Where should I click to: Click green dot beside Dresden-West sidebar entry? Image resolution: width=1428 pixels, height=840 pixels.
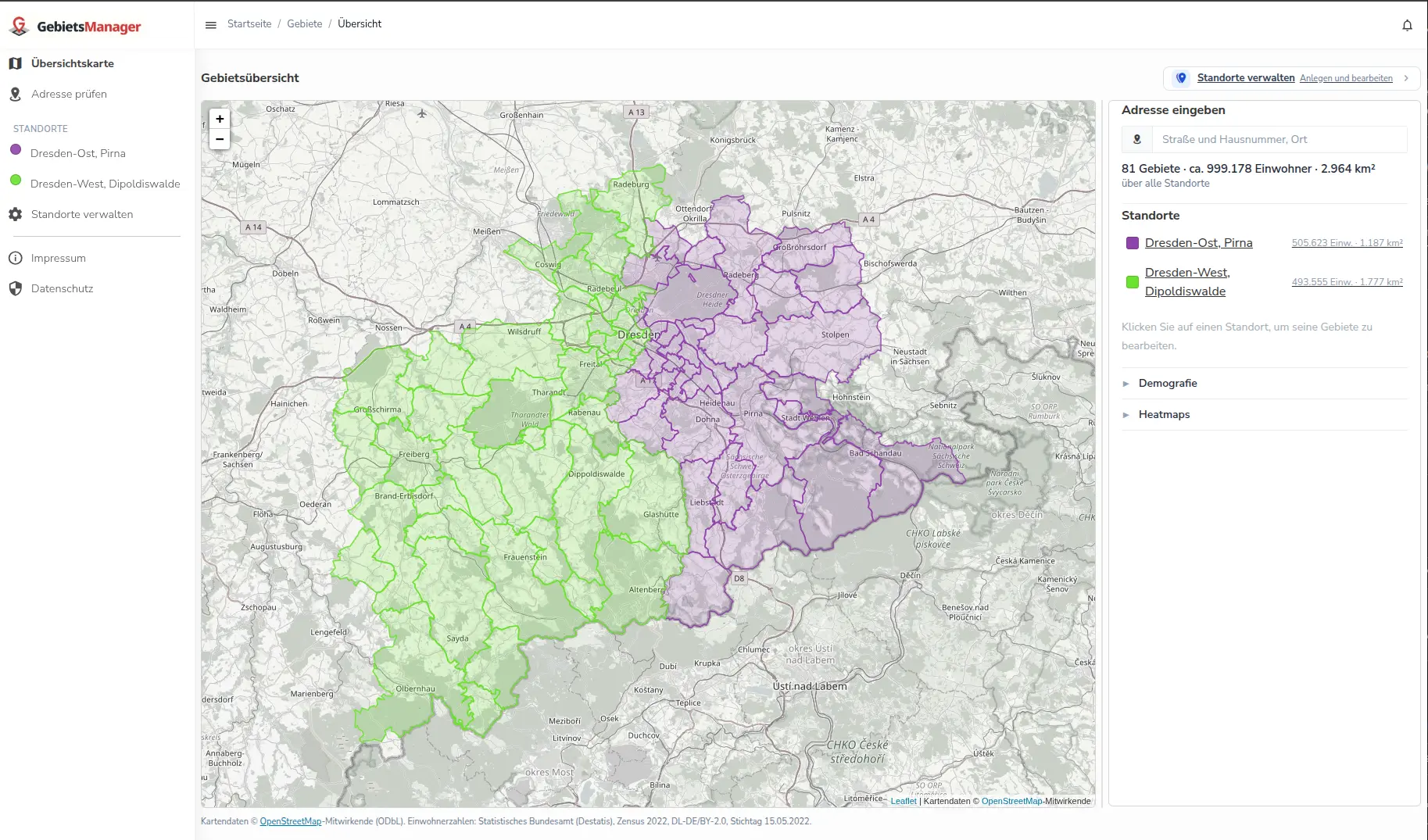pos(16,181)
